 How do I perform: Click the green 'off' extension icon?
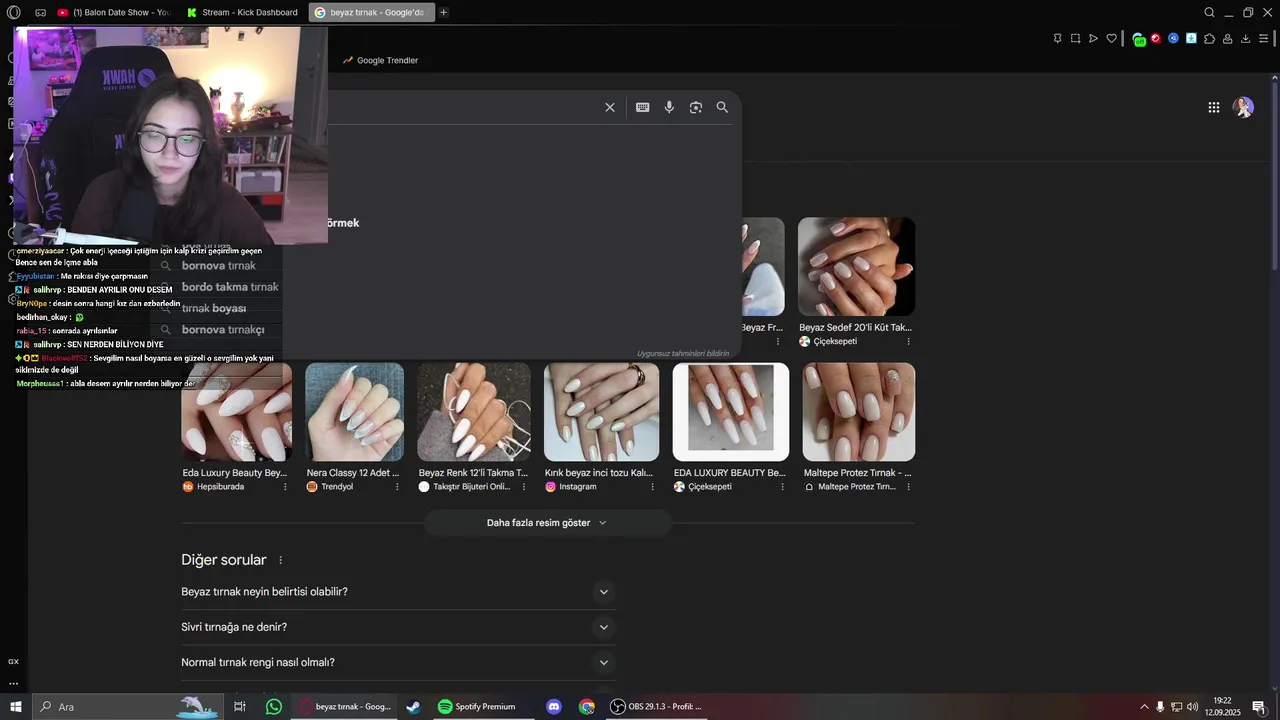point(1139,39)
